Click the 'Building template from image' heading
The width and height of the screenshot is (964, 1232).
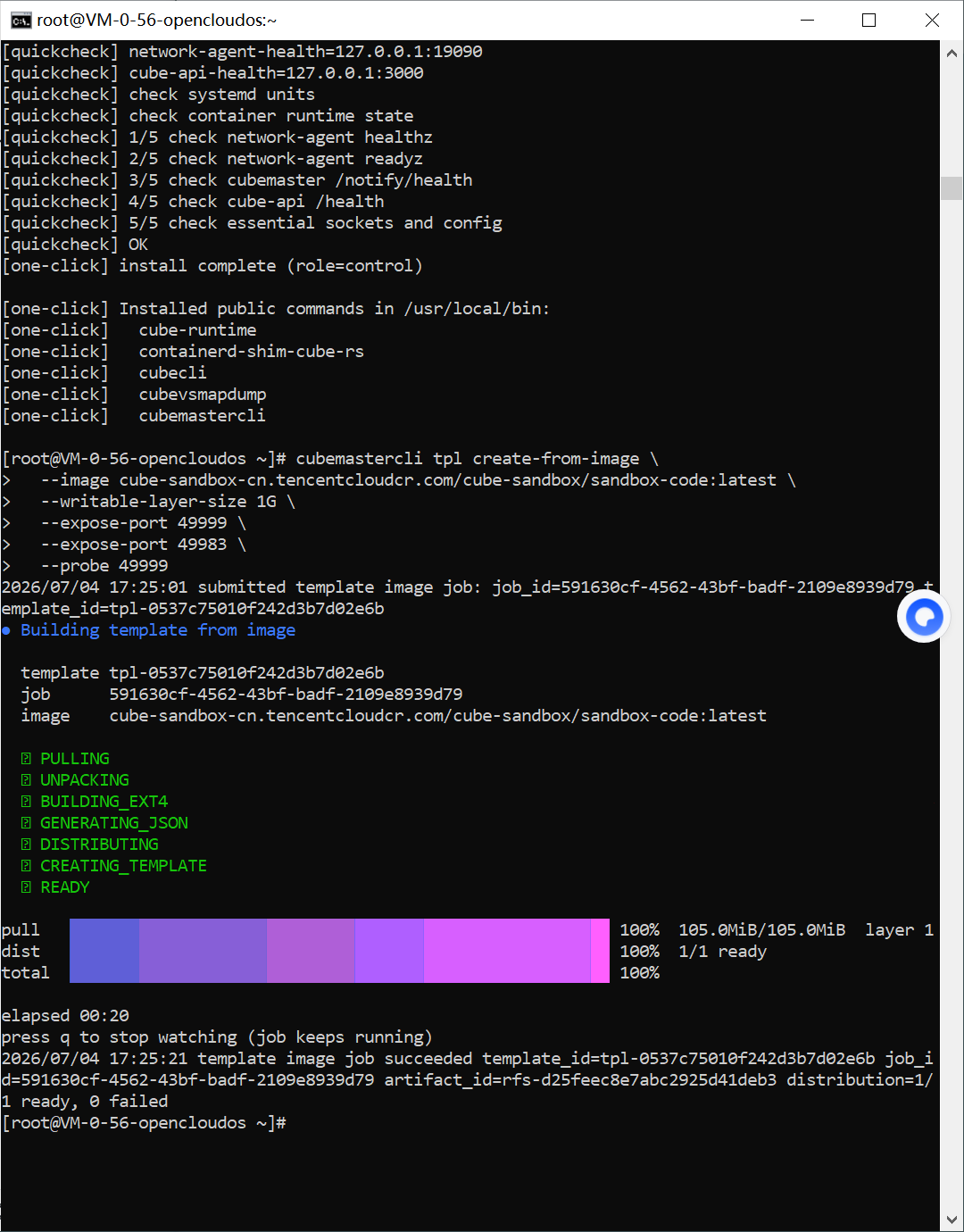click(158, 629)
